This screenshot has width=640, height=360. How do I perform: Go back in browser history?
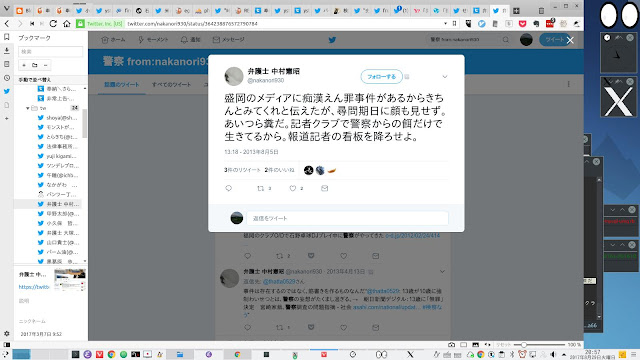coord(7,24)
